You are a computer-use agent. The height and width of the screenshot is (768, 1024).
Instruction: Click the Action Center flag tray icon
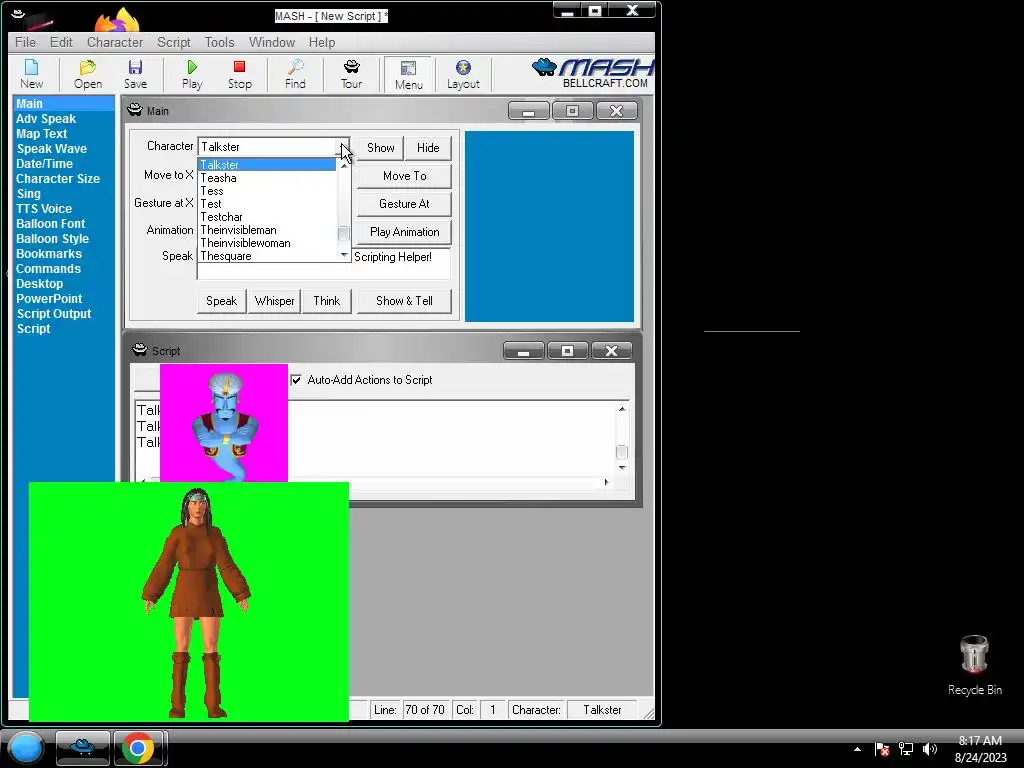[x=882, y=749]
